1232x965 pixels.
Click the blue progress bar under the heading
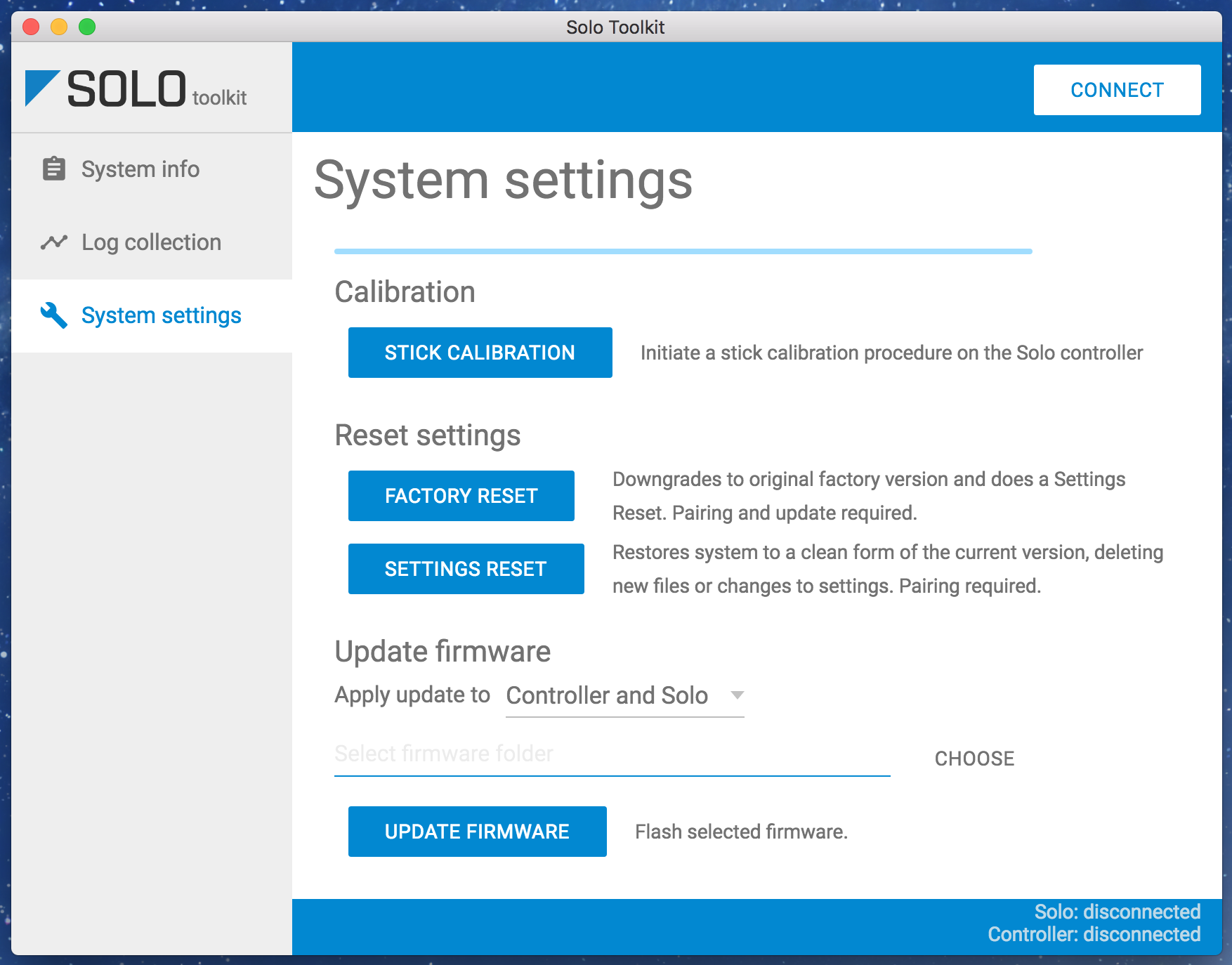click(683, 251)
